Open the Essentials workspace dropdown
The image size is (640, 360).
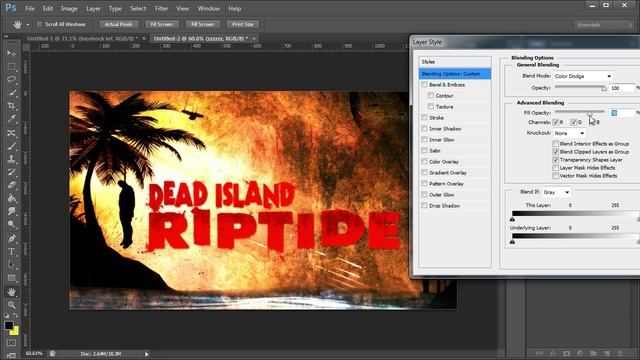[x=604, y=25]
